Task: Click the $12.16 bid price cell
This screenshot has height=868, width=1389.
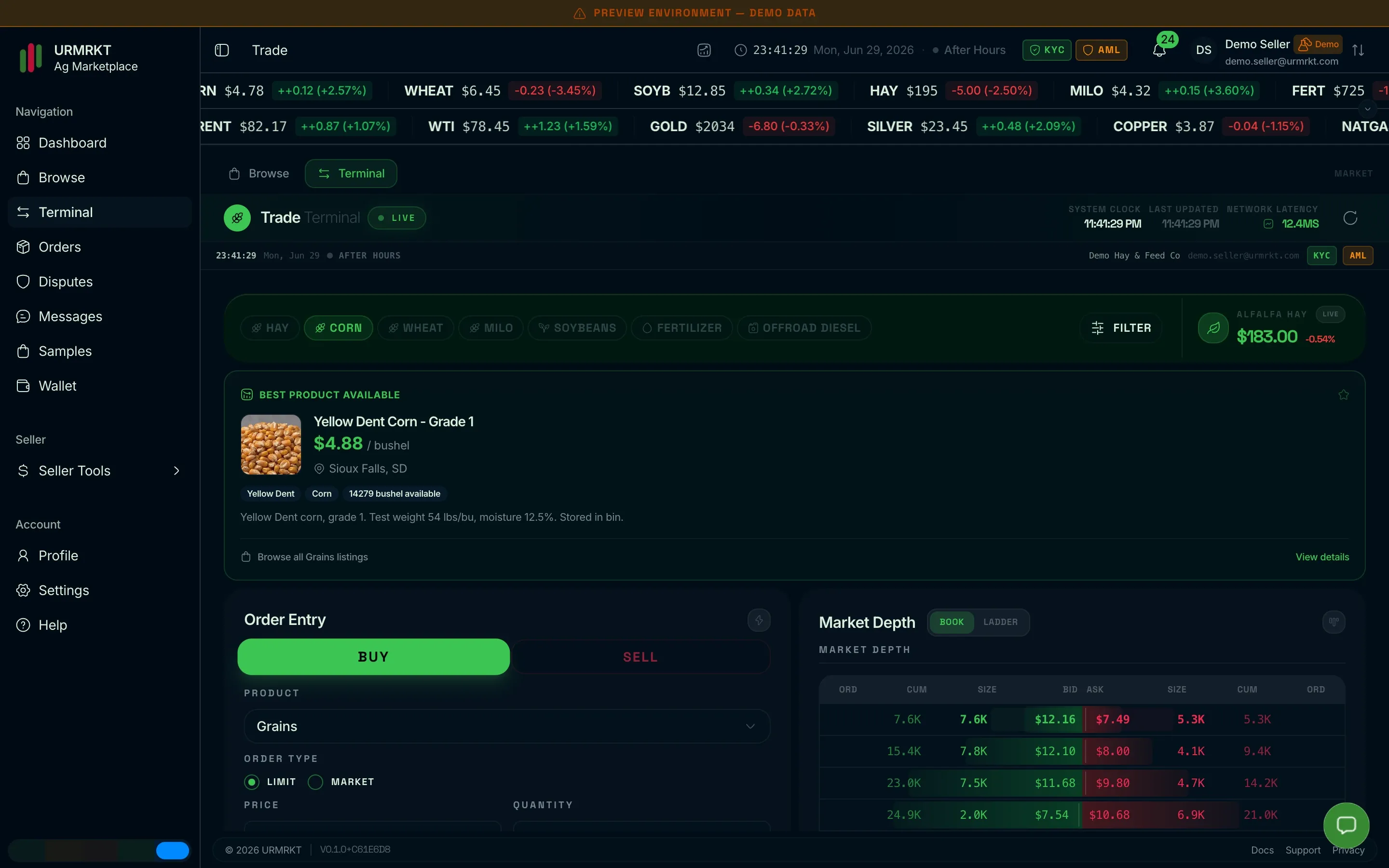Action: (x=1055, y=719)
